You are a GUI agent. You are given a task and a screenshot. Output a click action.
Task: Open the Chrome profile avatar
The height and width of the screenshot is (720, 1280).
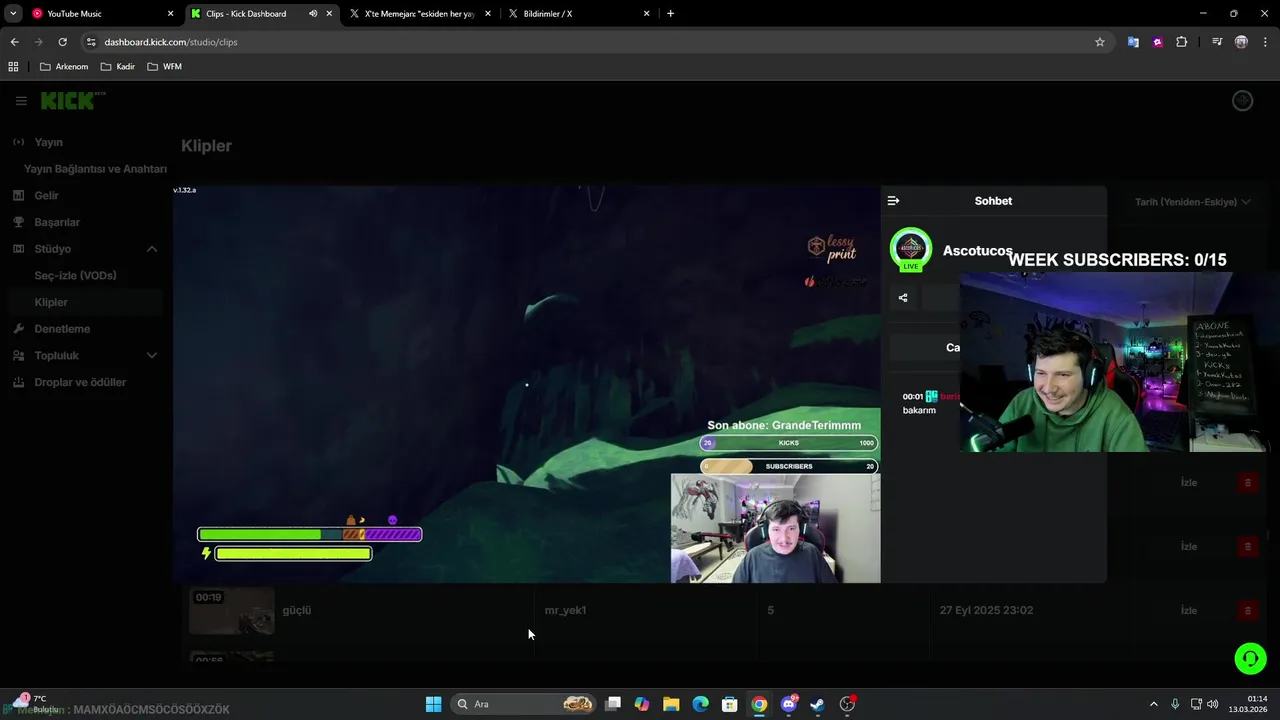(1241, 42)
